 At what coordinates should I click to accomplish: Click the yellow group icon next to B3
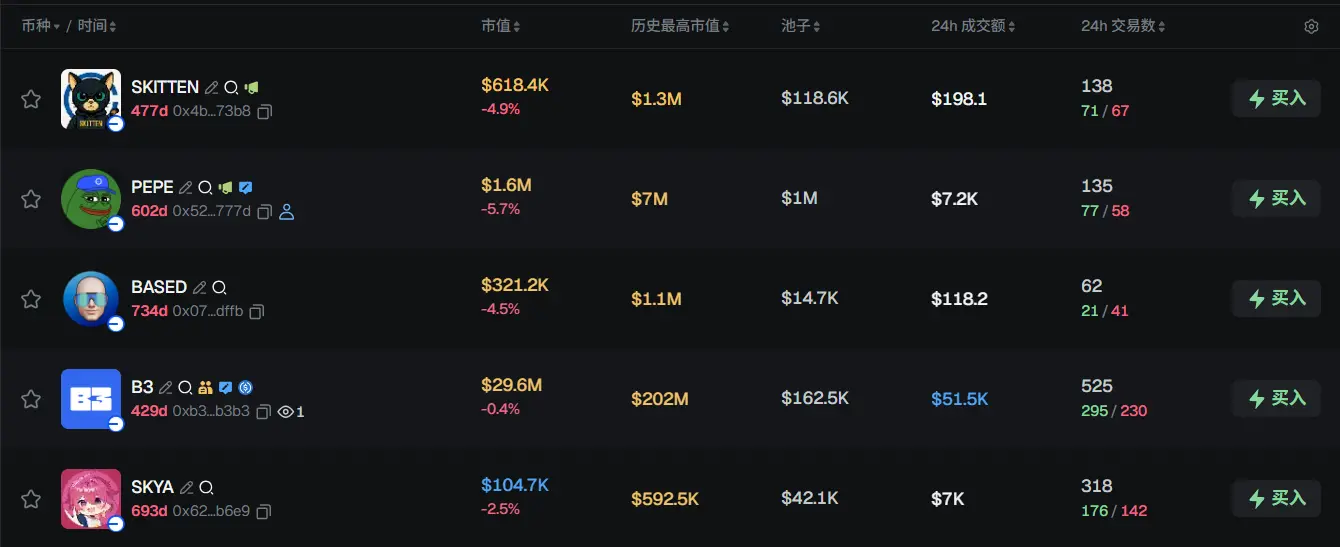pyautogui.click(x=205, y=388)
